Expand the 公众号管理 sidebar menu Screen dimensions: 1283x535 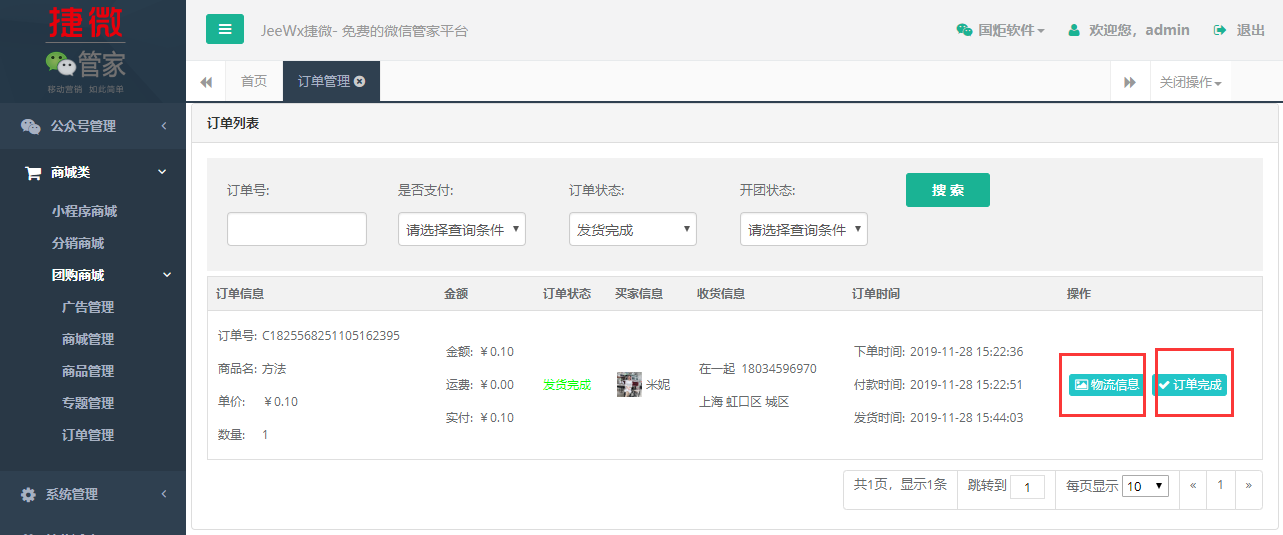[x=93, y=126]
